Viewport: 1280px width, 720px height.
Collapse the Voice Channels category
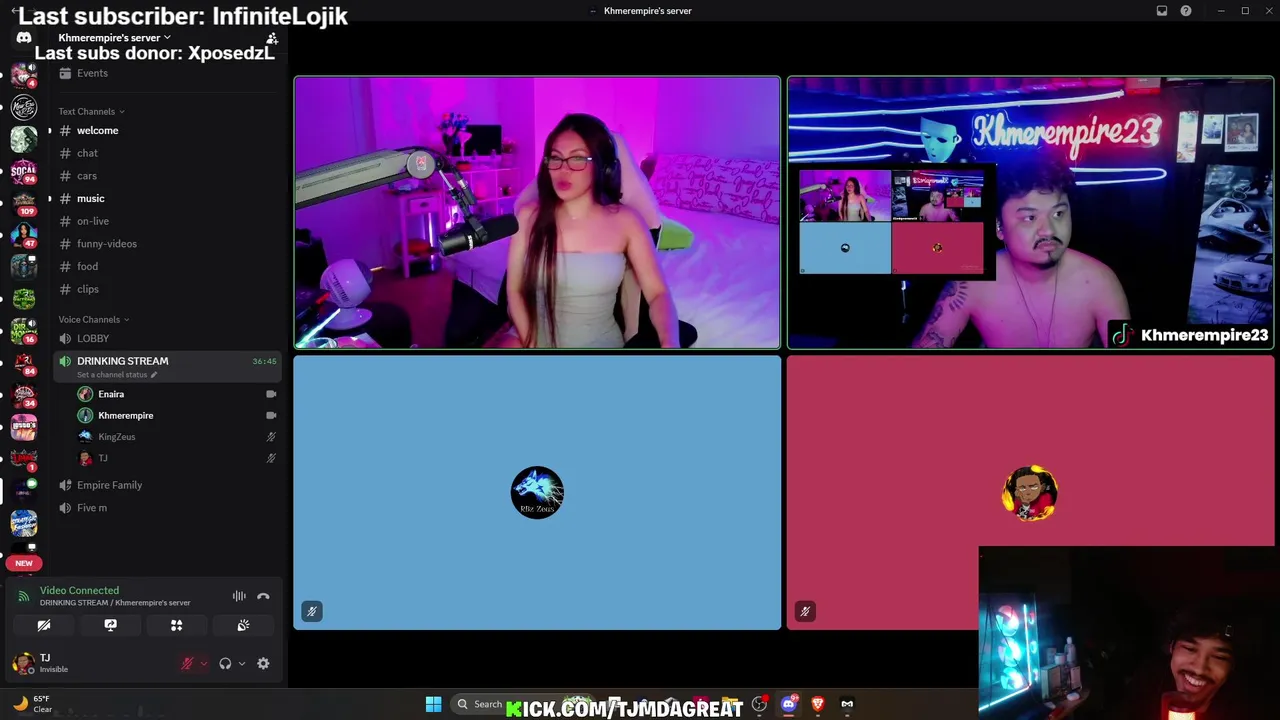pyautogui.click(x=94, y=319)
